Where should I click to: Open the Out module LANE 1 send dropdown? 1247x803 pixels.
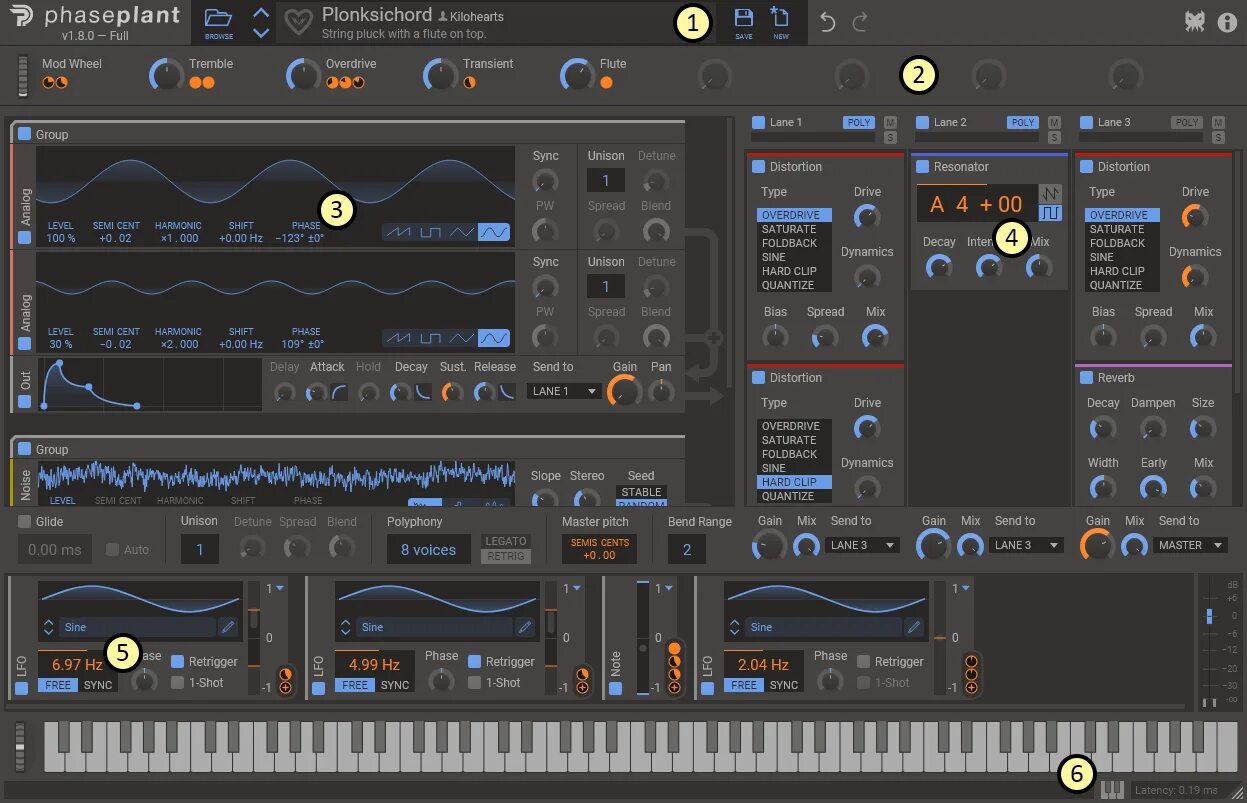565,391
